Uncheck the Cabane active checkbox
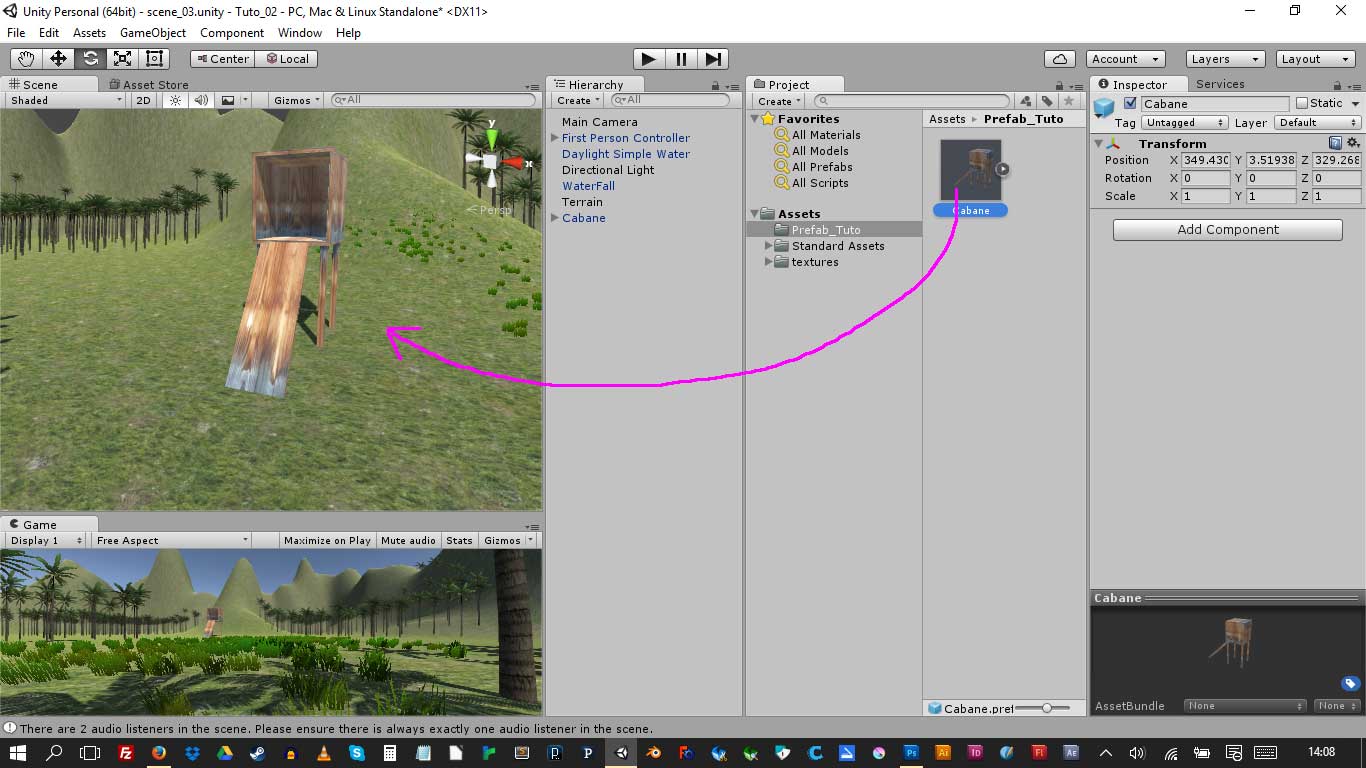The image size is (1366, 768). [1130, 103]
